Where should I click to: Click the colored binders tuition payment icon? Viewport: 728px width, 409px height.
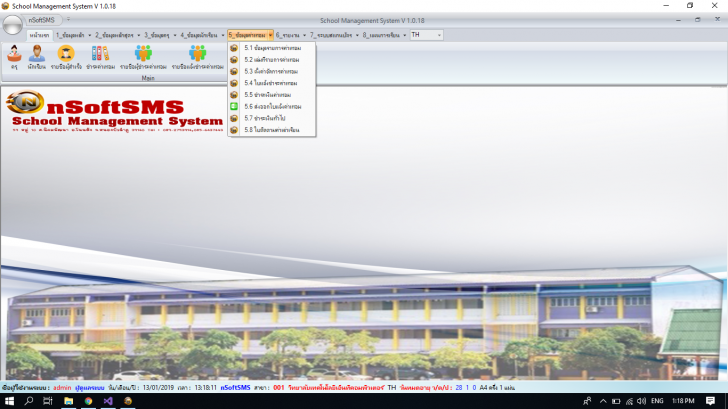click(100, 57)
